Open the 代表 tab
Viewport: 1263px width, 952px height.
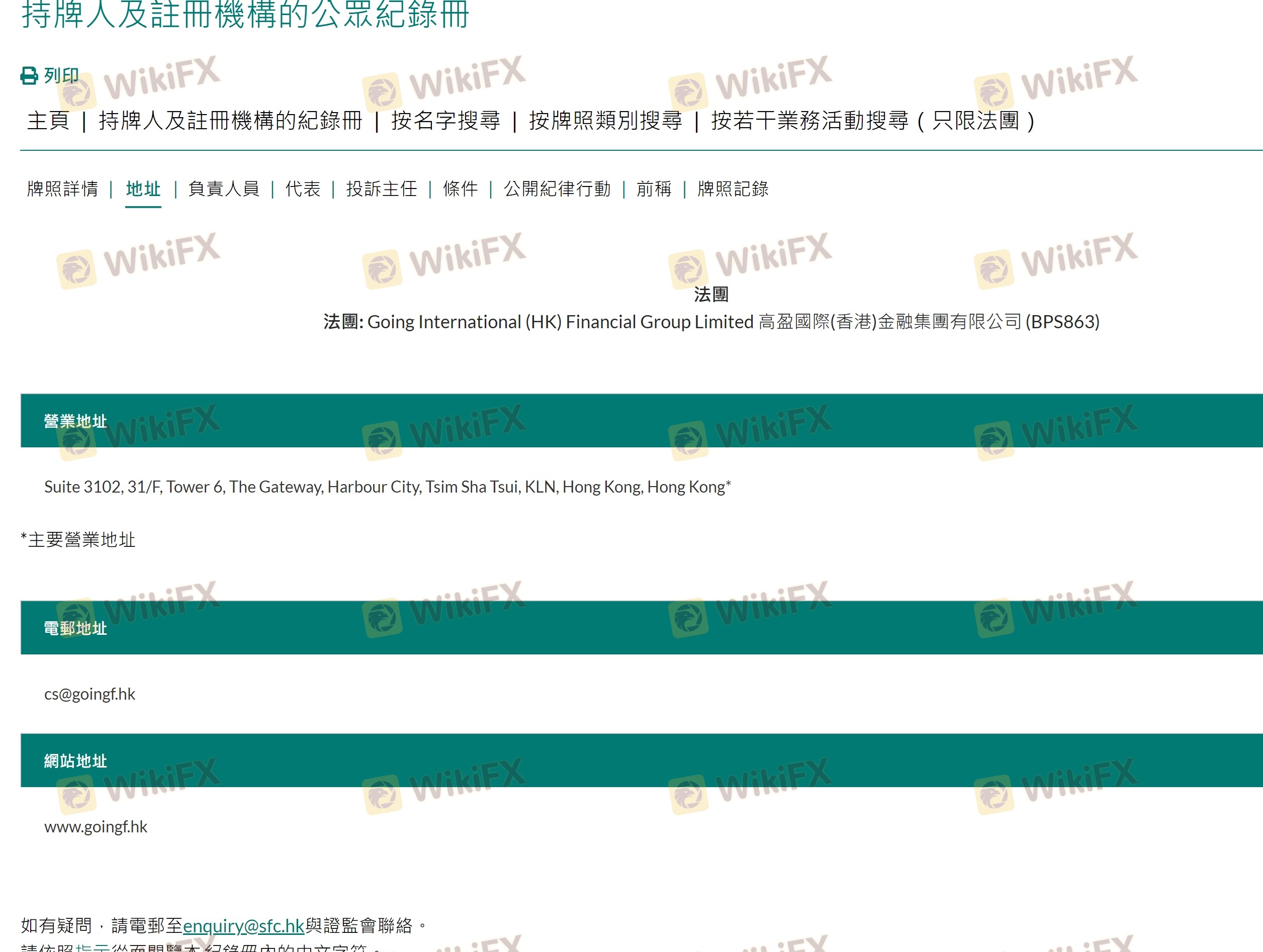pyautogui.click(x=303, y=189)
